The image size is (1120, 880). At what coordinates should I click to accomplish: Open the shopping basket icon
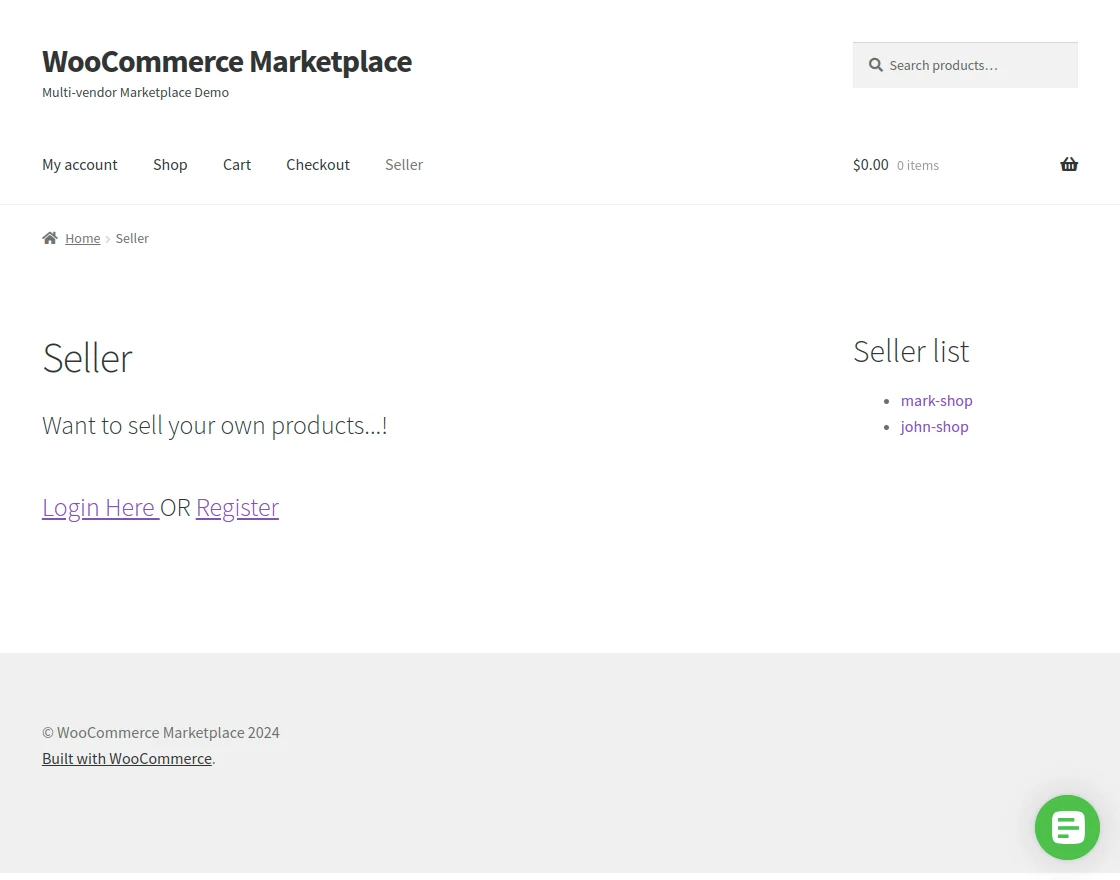(1068, 165)
